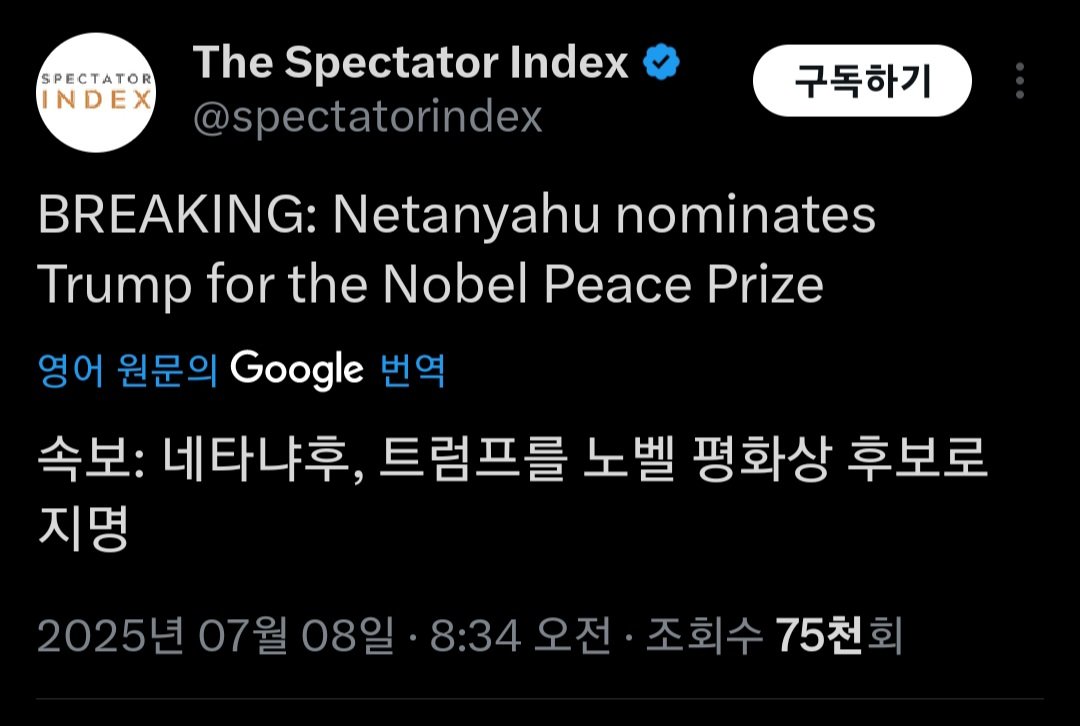Click the @spectatorindex handle
This screenshot has width=1080, height=726.
(368, 117)
